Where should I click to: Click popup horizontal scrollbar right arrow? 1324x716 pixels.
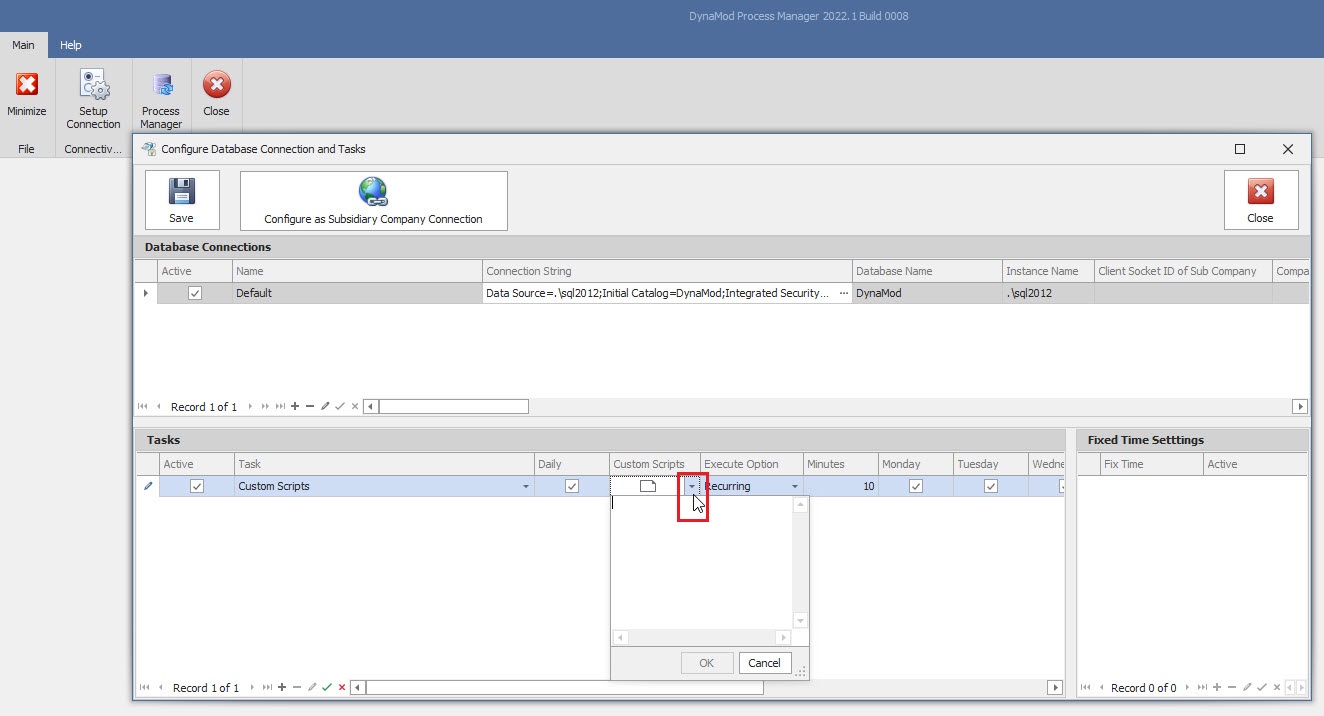pos(783,637)
